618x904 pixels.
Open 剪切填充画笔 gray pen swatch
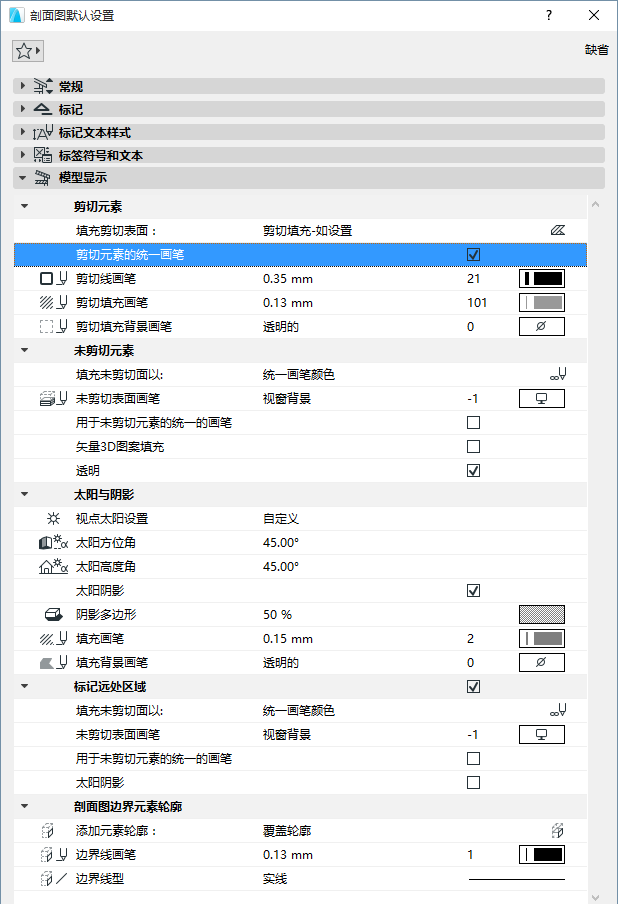pyautogui.click(x=542, y=303)
